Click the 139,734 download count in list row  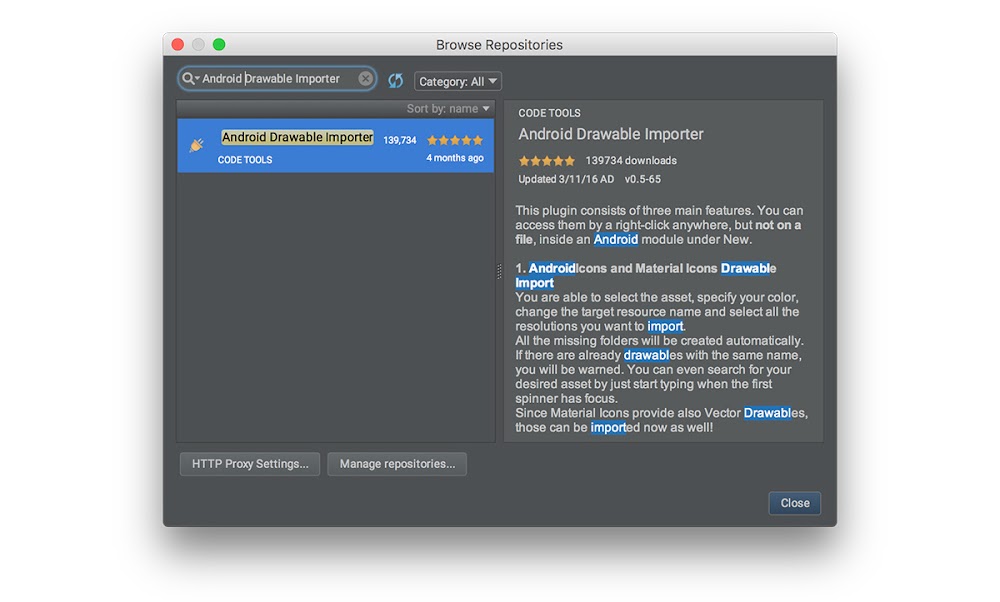click(400, 140)
